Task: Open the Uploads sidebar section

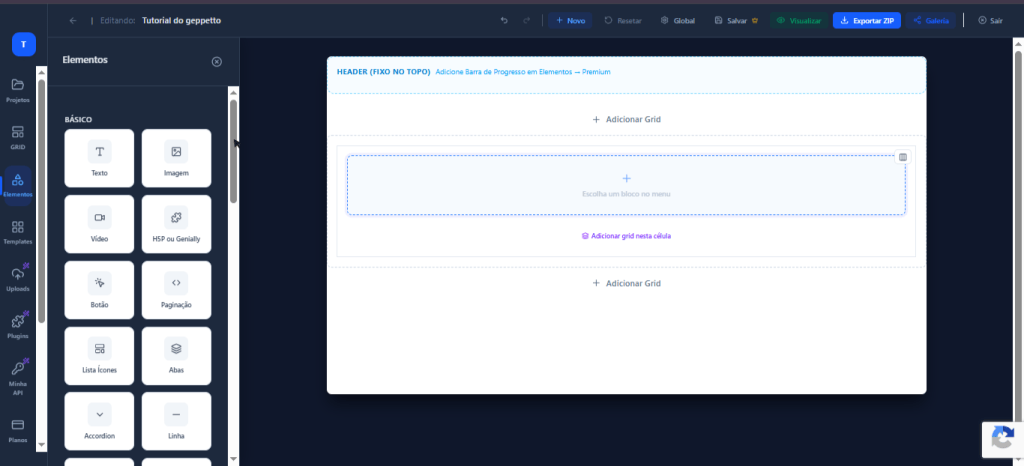Action: [18, 279]
